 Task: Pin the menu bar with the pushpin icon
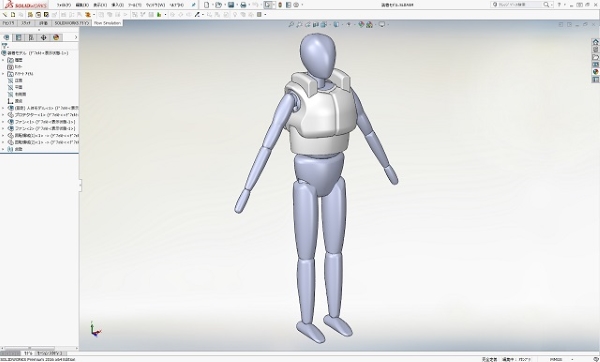coord(194,5)
